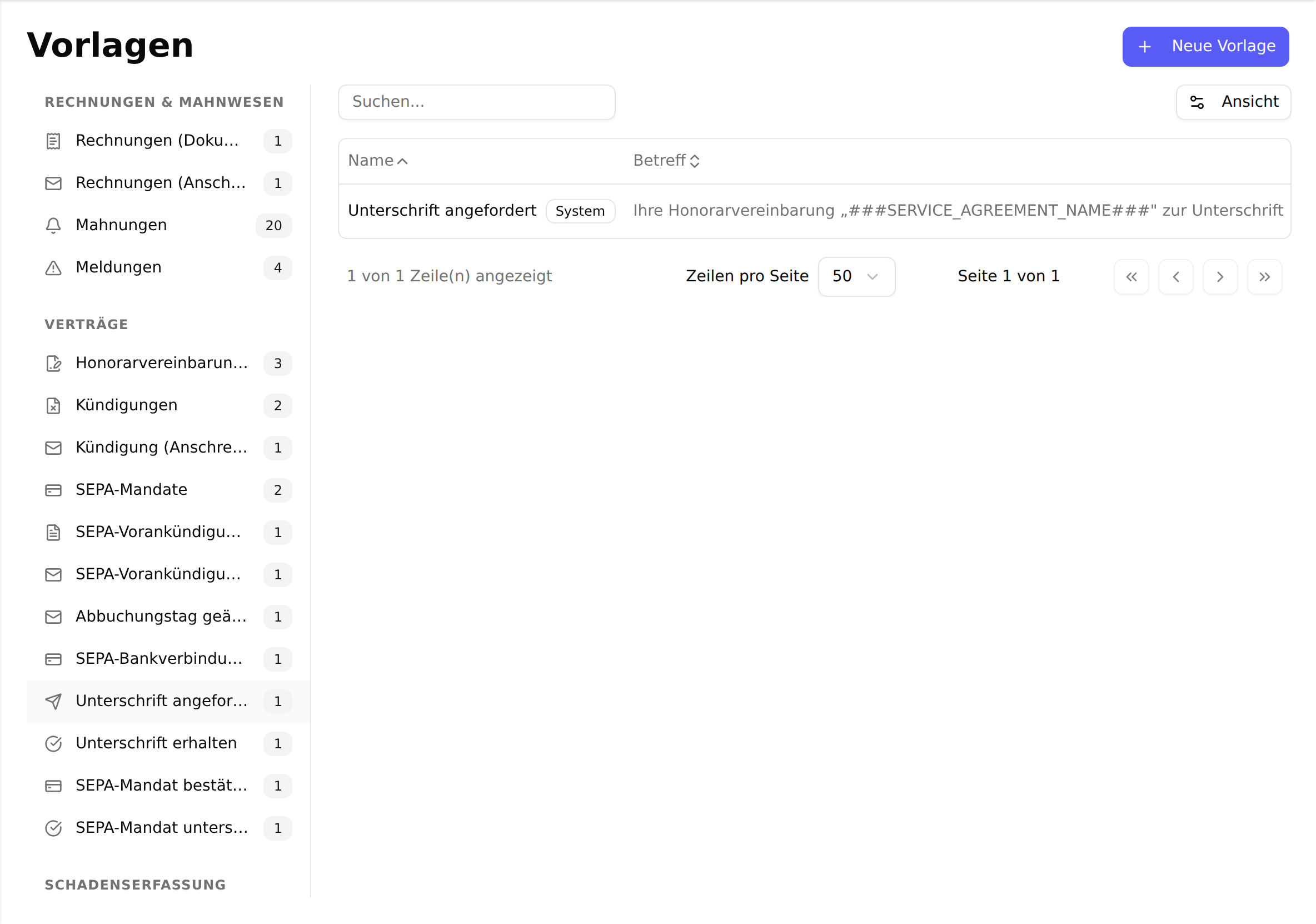The image size is (1316, 924).
Task: Click the document icon beside the first SEPA-Vorankündigu… entry
Action: pyautogui.click(x=53, y=533)
